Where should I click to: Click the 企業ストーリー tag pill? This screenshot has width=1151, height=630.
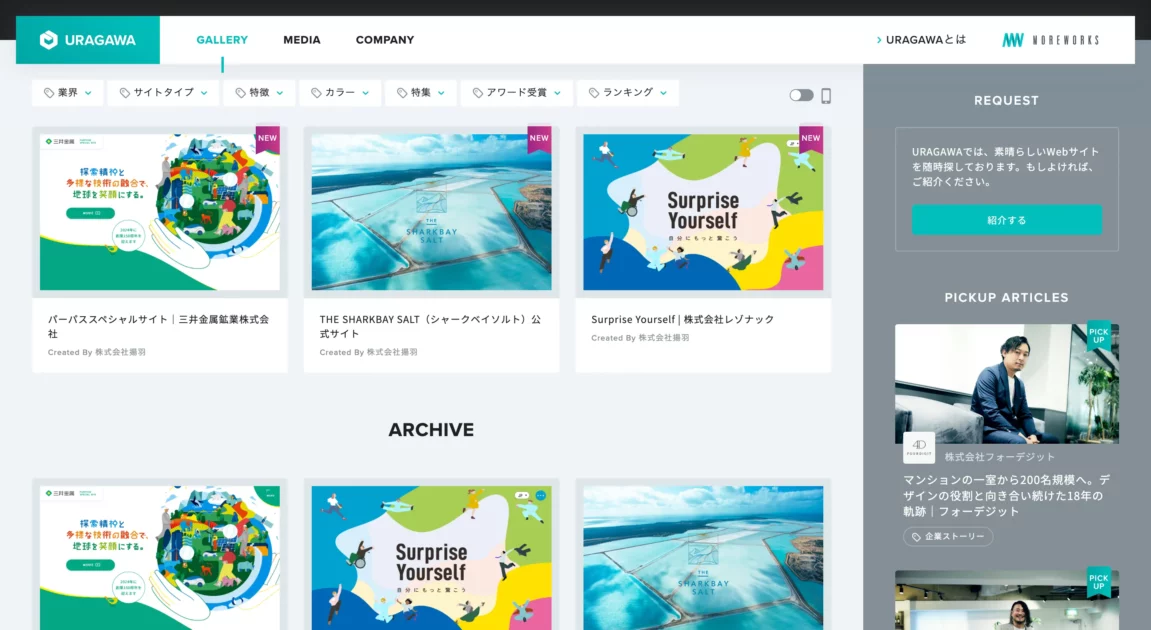(948, 537)
